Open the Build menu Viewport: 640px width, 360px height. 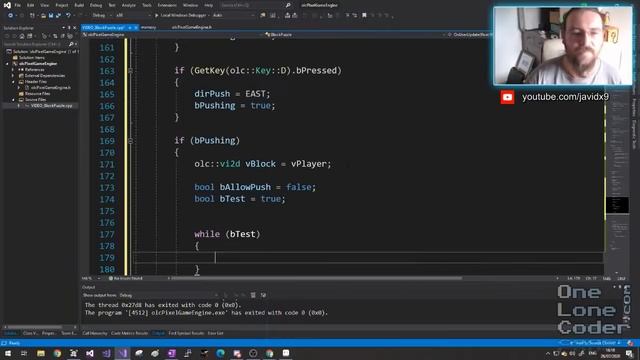tap(79, 5)
